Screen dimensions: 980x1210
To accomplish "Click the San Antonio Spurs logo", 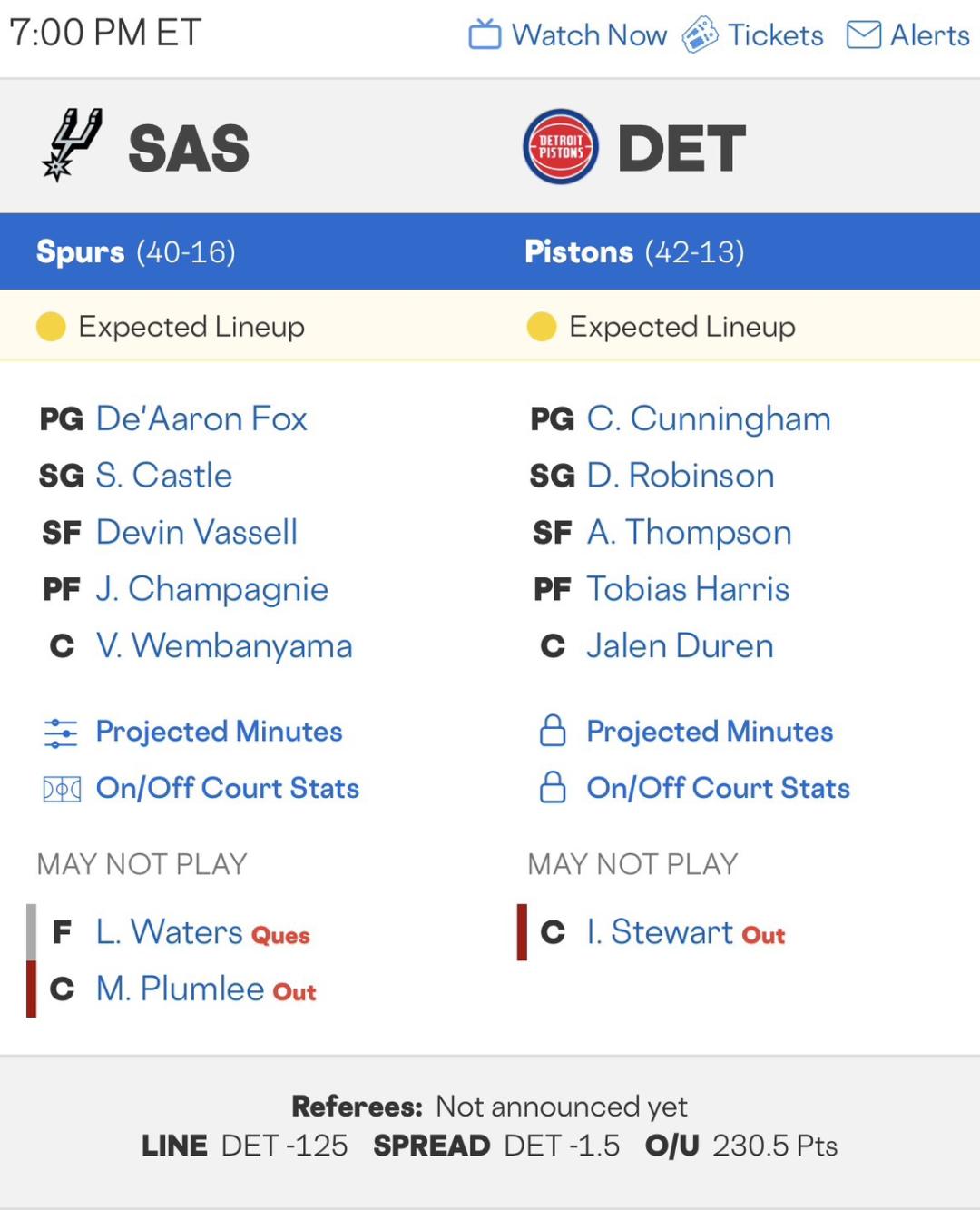I will pyautogui.click(x=73, y=145).
